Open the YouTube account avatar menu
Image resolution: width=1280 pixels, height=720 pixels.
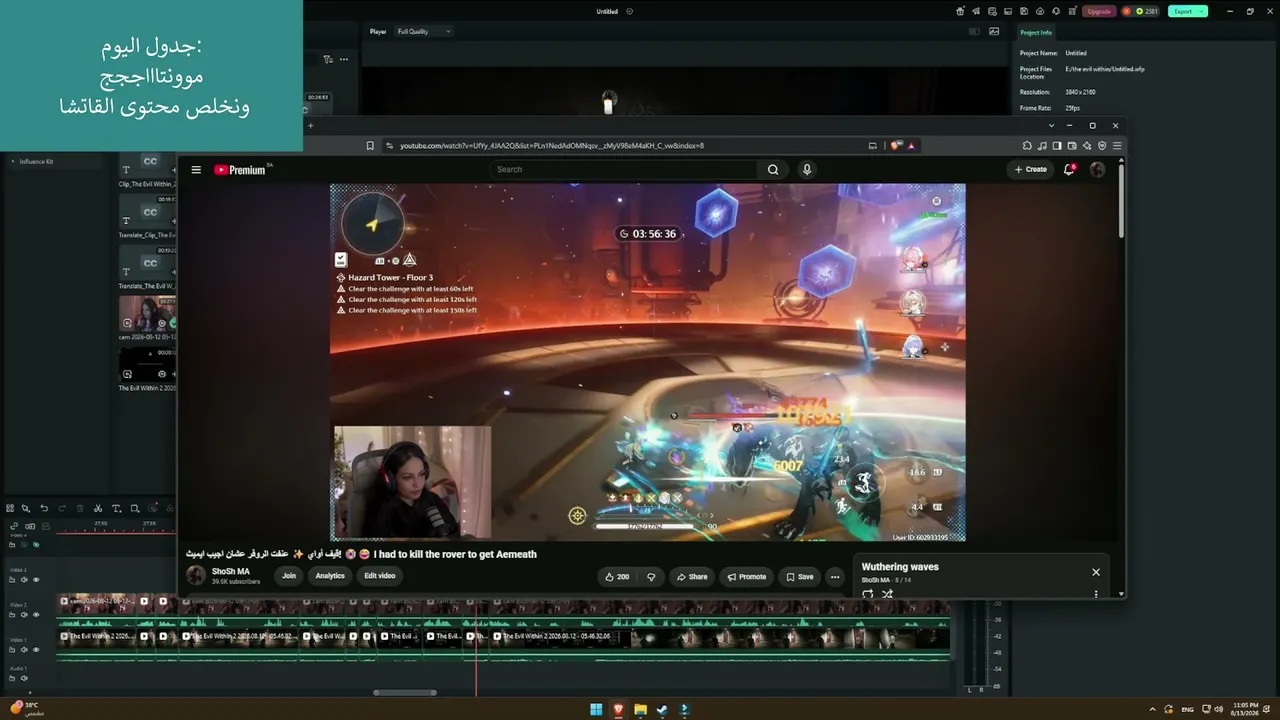(1097, 170)
